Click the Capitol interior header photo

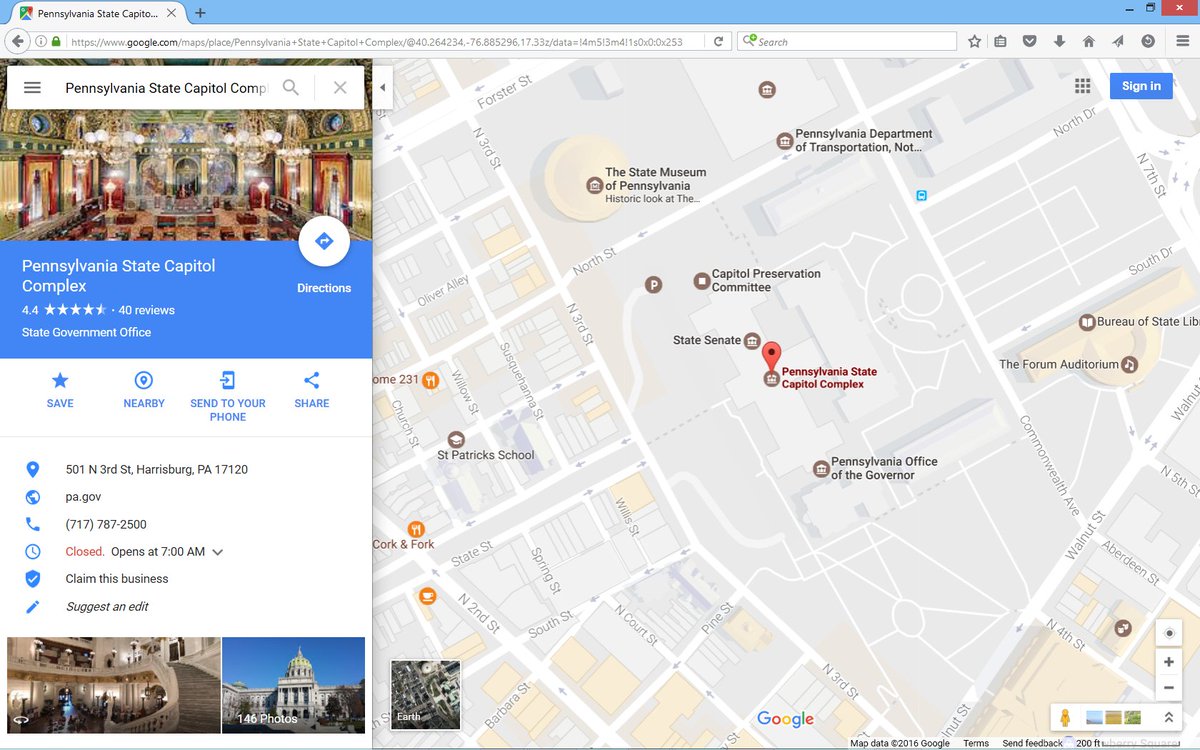click(186, 150)
